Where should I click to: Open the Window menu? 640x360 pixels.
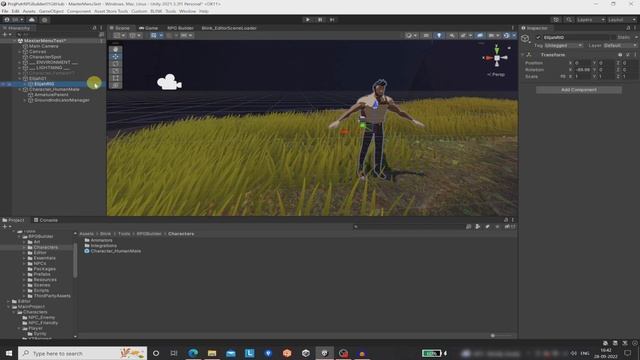(x=187, y=11)
